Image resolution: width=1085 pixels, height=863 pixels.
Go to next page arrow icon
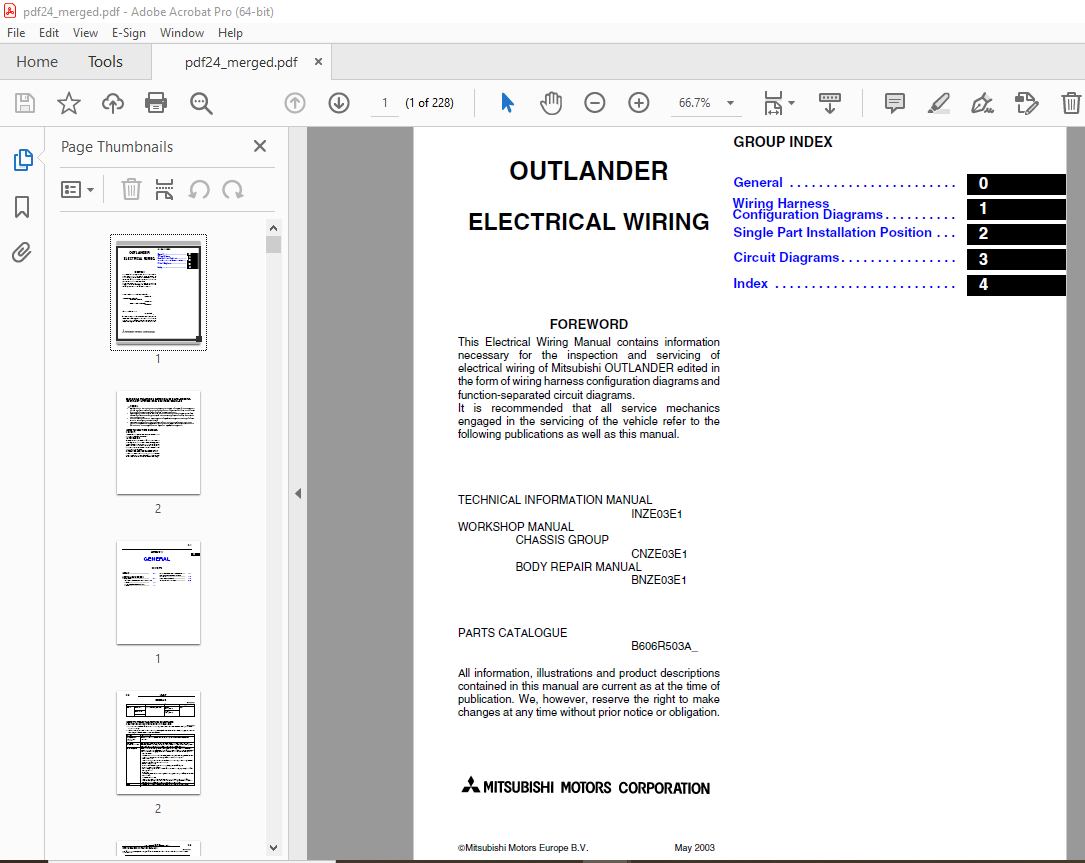339,103
